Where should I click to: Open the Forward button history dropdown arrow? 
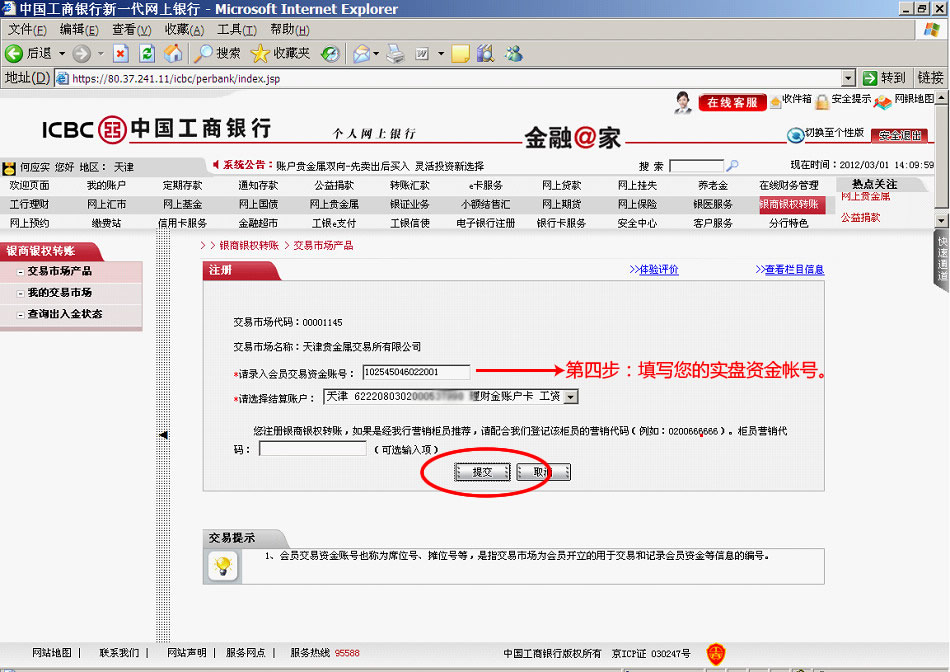pyautogui.click(x=101, y=54)
